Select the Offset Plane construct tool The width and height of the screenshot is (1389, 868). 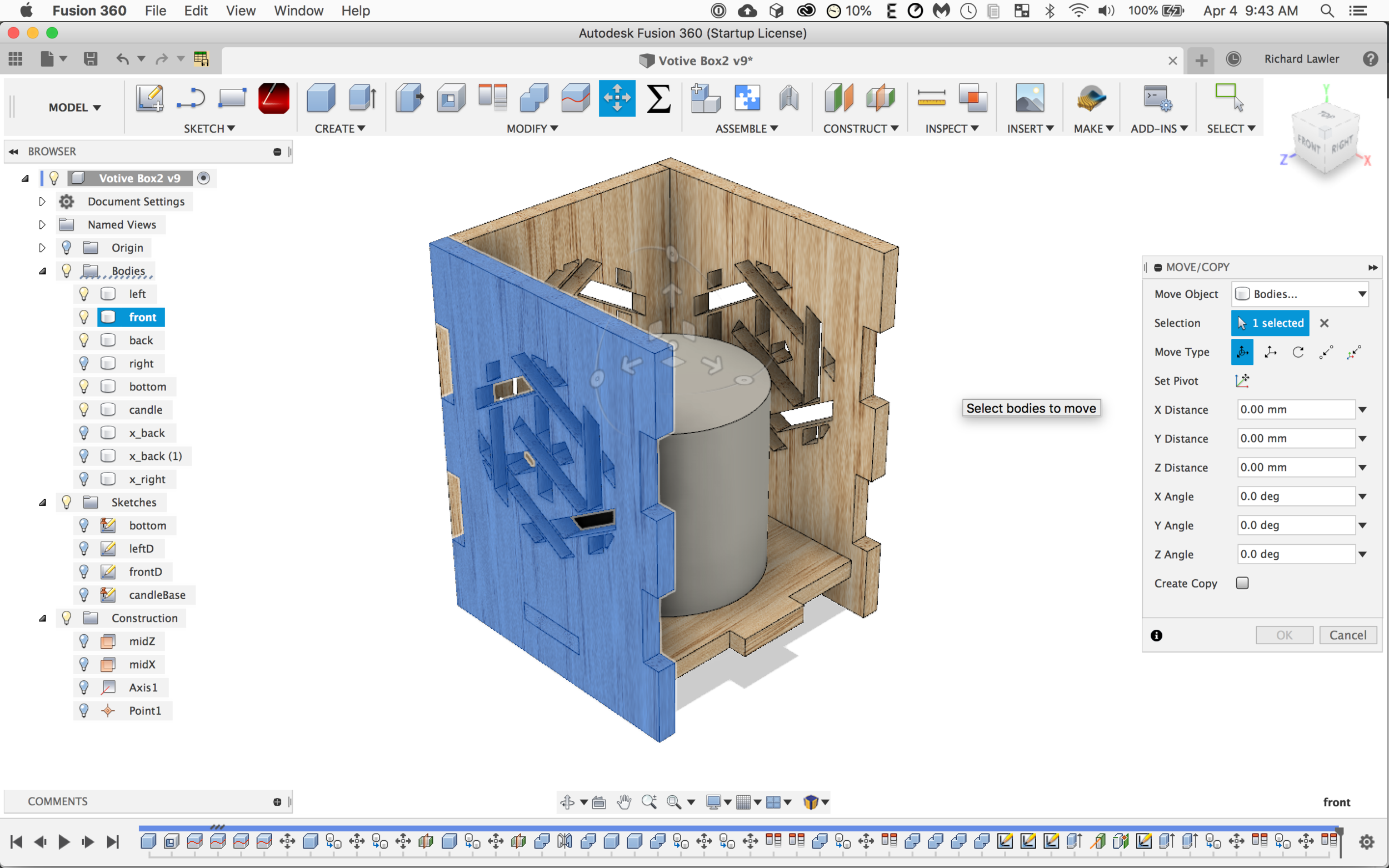click(838, 98)
